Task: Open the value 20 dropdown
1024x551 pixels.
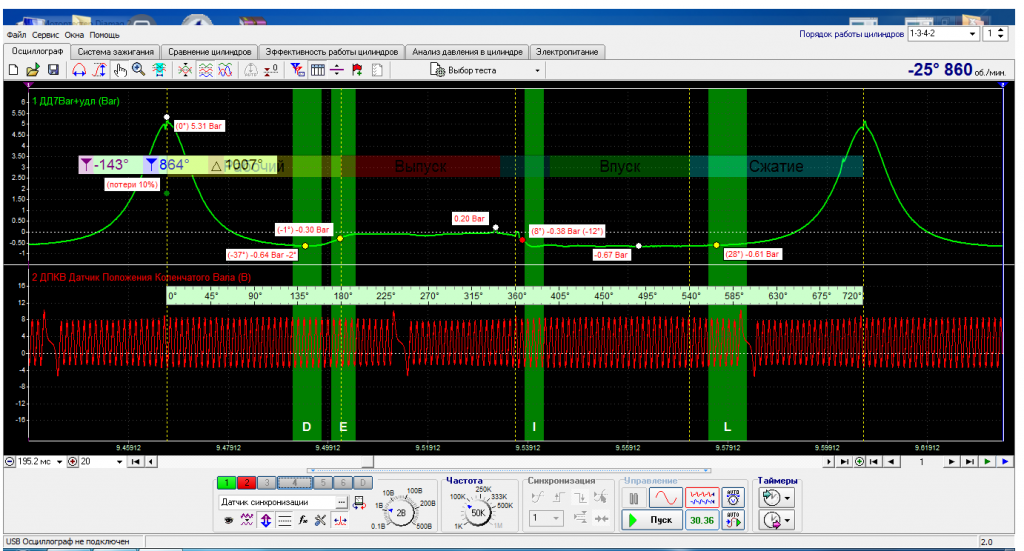Action: 120,462
